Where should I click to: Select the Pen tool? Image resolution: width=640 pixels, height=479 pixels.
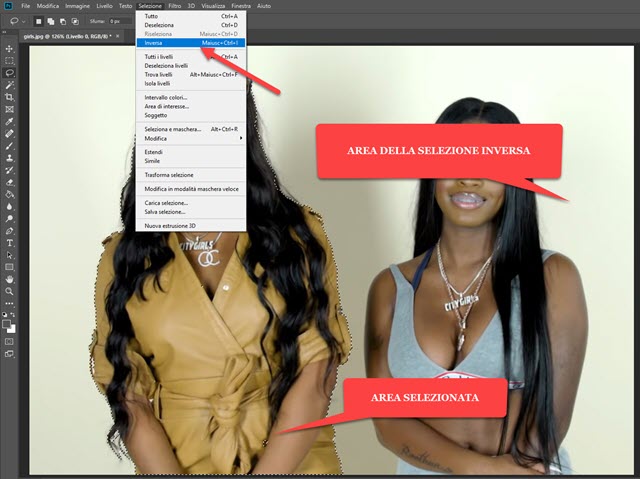click(x=9, y=231)
